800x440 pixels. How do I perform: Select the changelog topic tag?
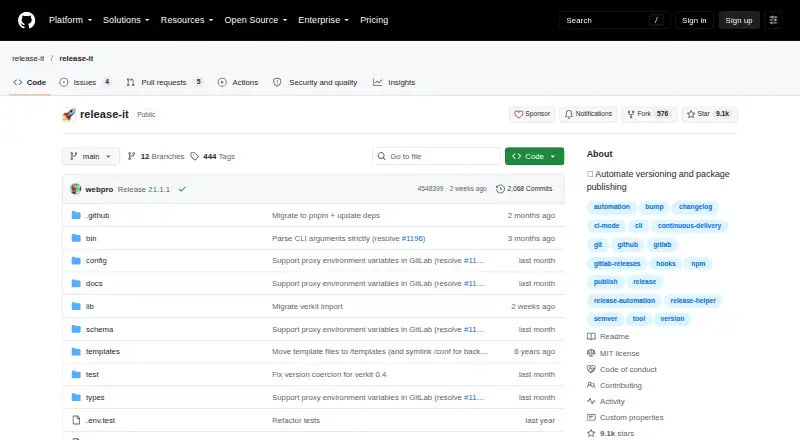(x=695, y=207)
